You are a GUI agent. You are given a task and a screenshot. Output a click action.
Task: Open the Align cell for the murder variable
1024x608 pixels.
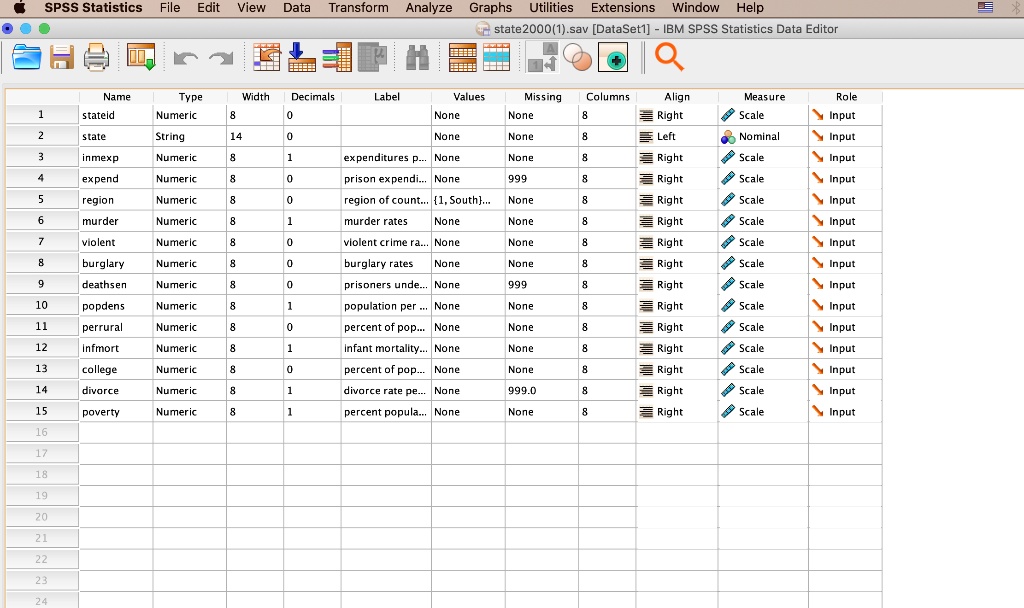[x=677, y=220]
